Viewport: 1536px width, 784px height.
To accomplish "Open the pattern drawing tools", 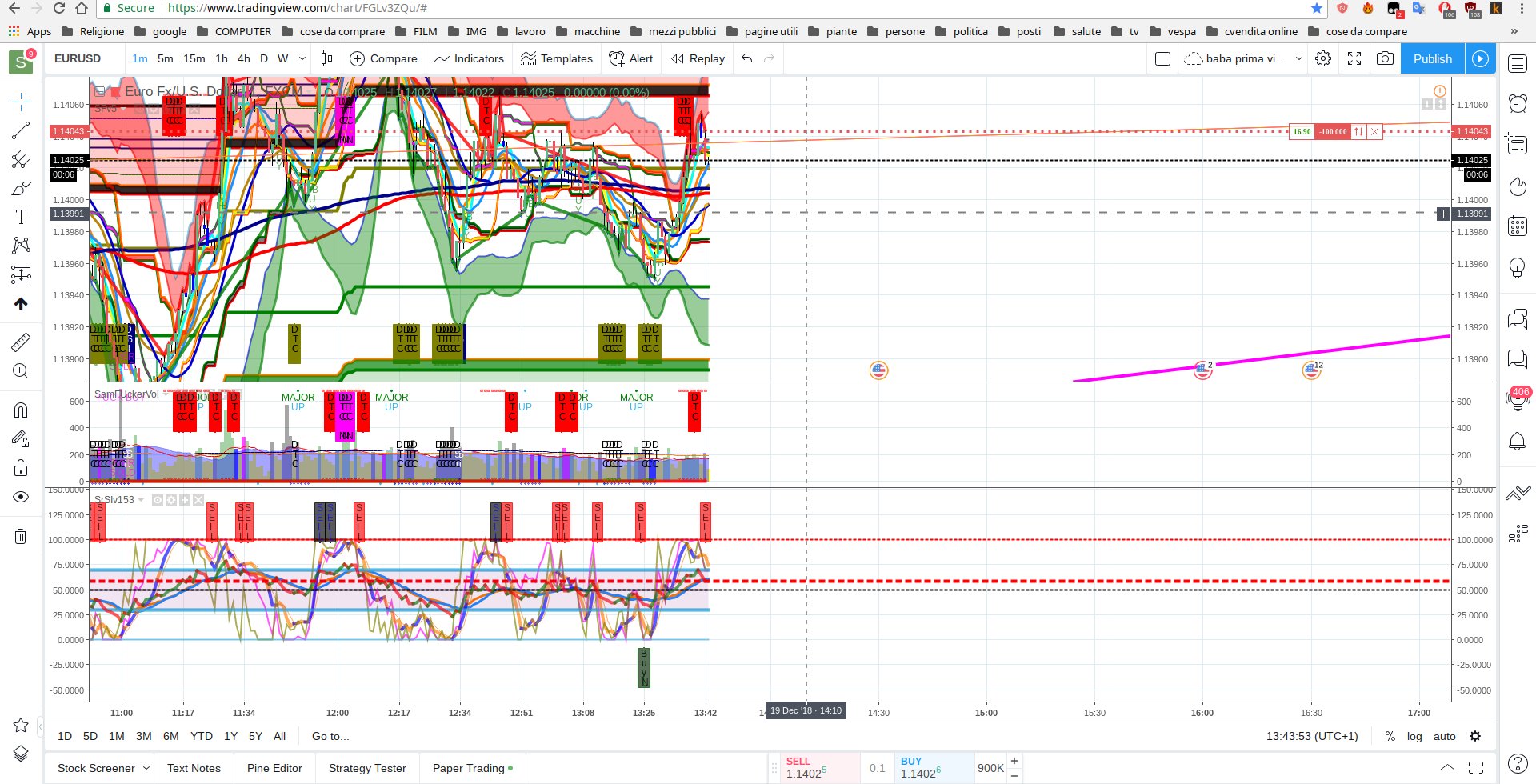I will pyautogui.click(x=21, y=246).
